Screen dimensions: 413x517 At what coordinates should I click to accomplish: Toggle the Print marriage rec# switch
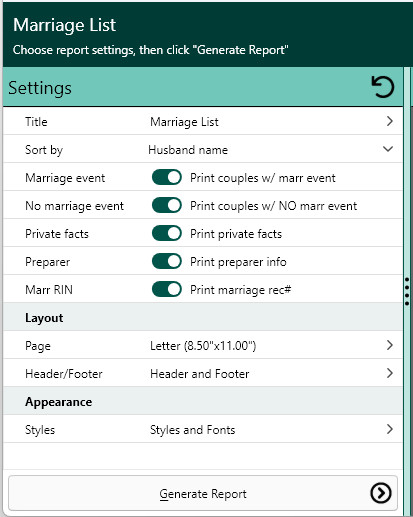[x=167, y=289]
